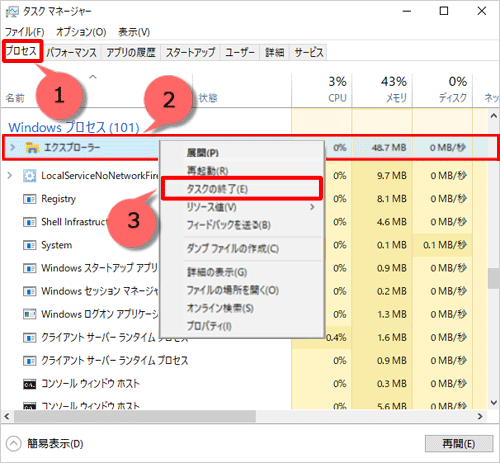The image size is (500, 463).
Task: Expand the エクスプローラー process group
Action: (x=13, y=147)
